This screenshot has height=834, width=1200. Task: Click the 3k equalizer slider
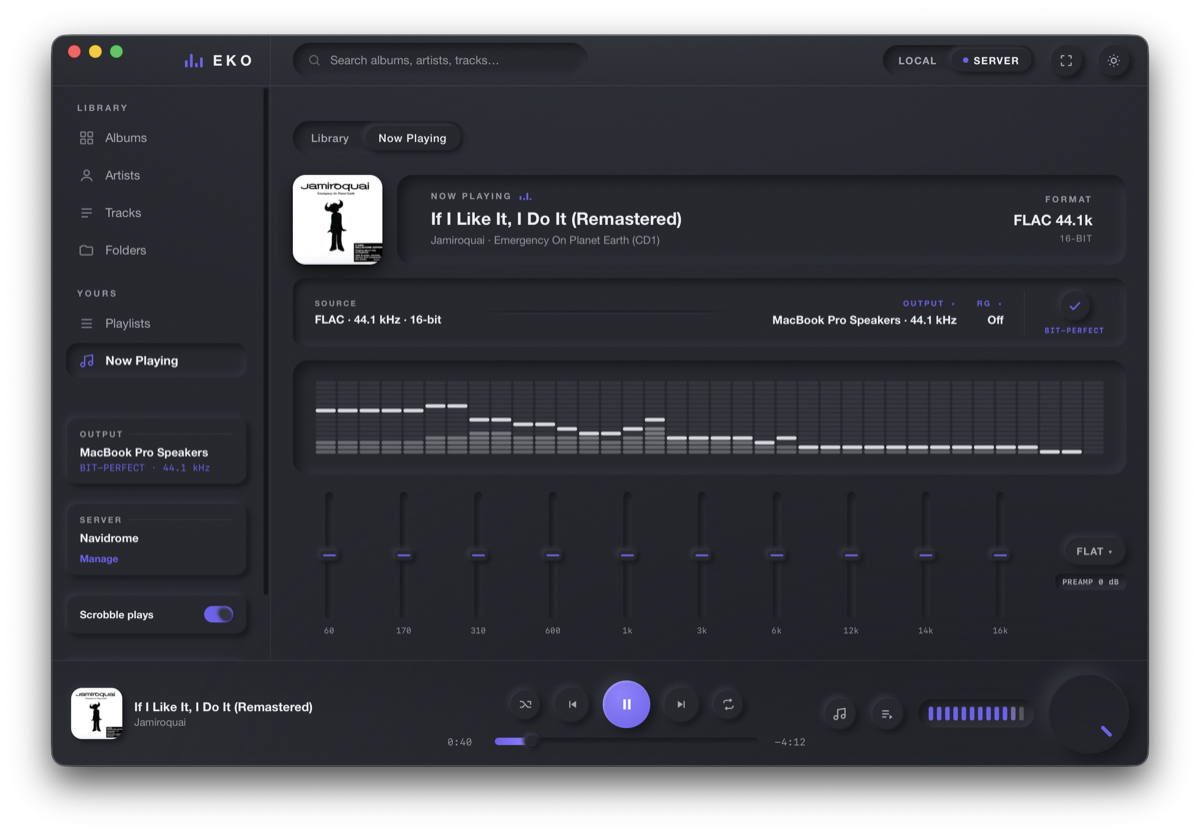(701, 555)
